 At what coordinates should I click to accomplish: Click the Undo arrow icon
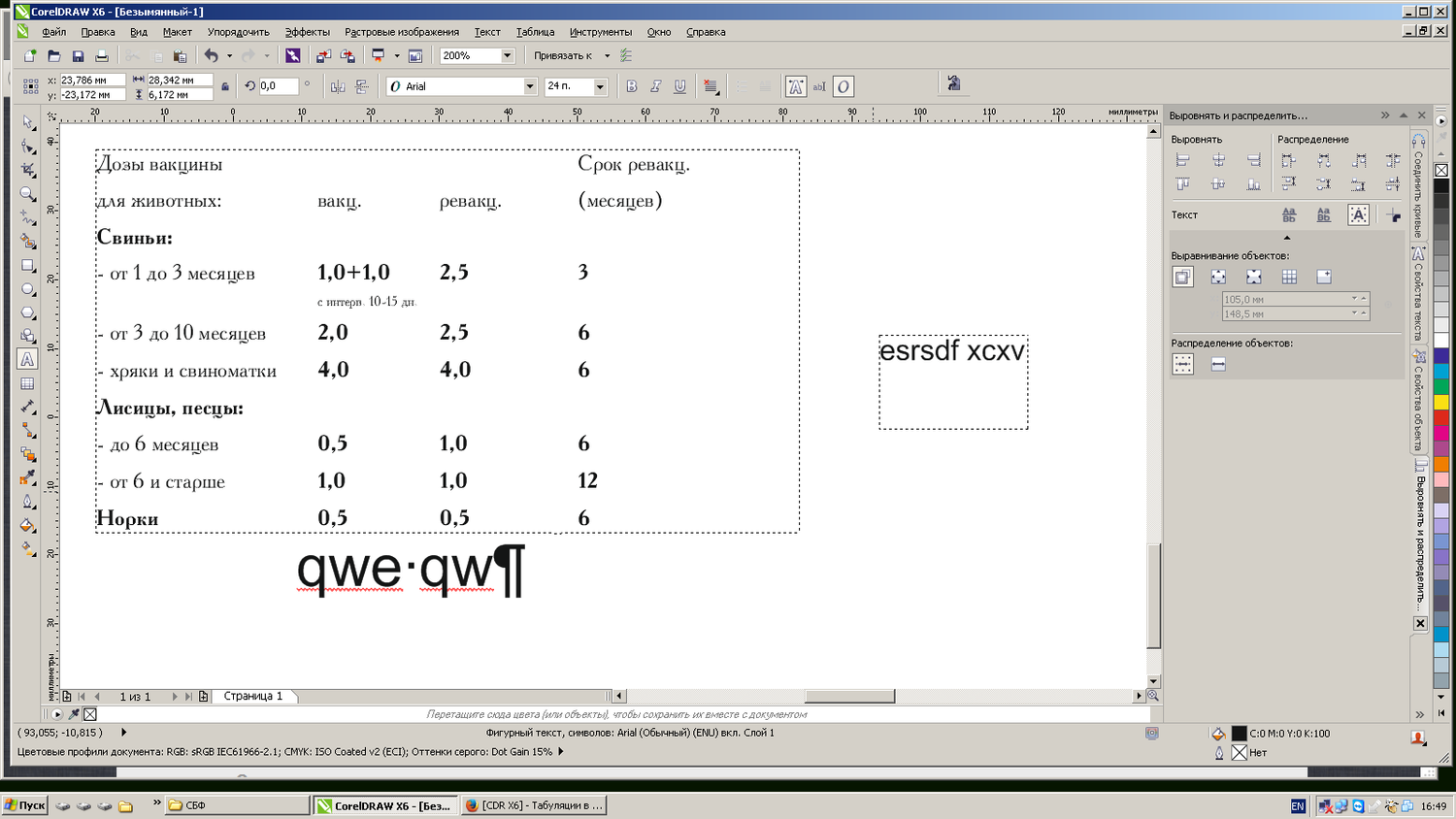tap(211, 56)
